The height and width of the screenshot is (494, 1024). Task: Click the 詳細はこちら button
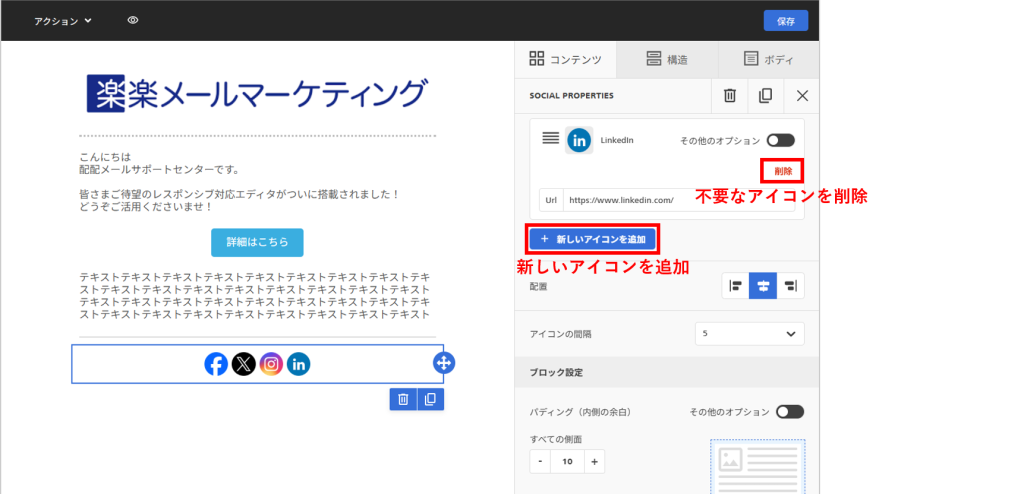pos(257,242)
